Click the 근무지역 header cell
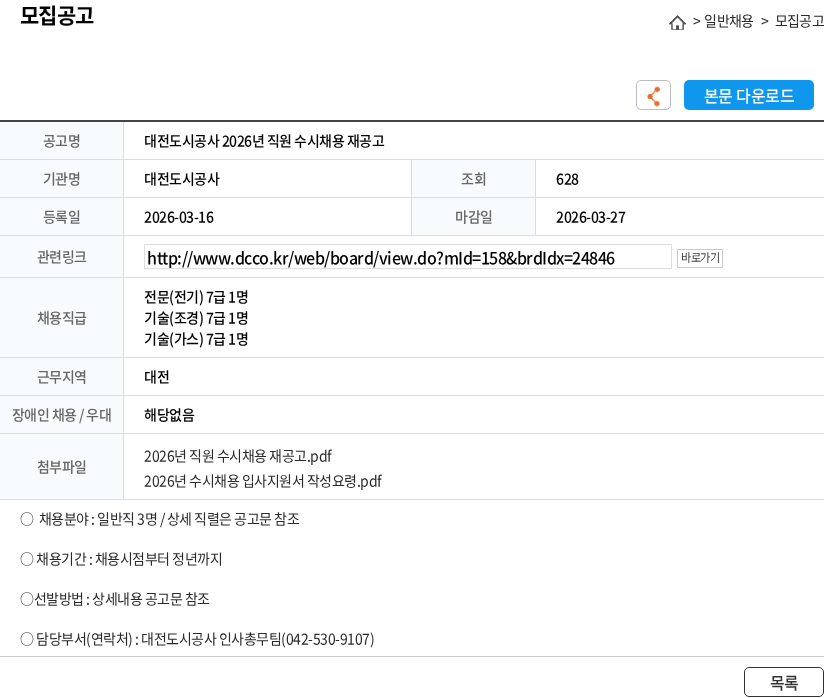Image resolution: width=824 pixels, height=698 pixels. (61, 377)
